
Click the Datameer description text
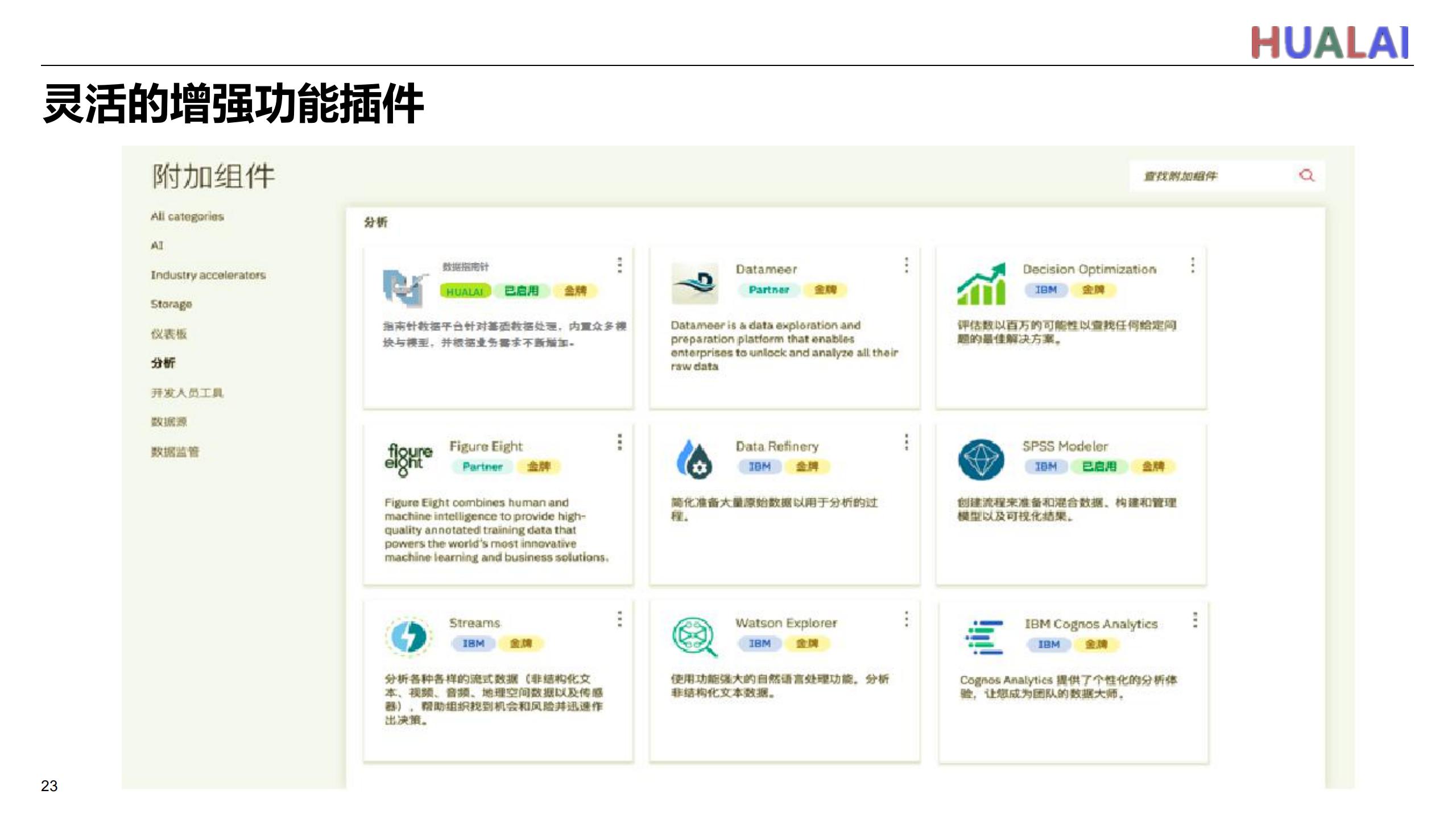point(784,346)
